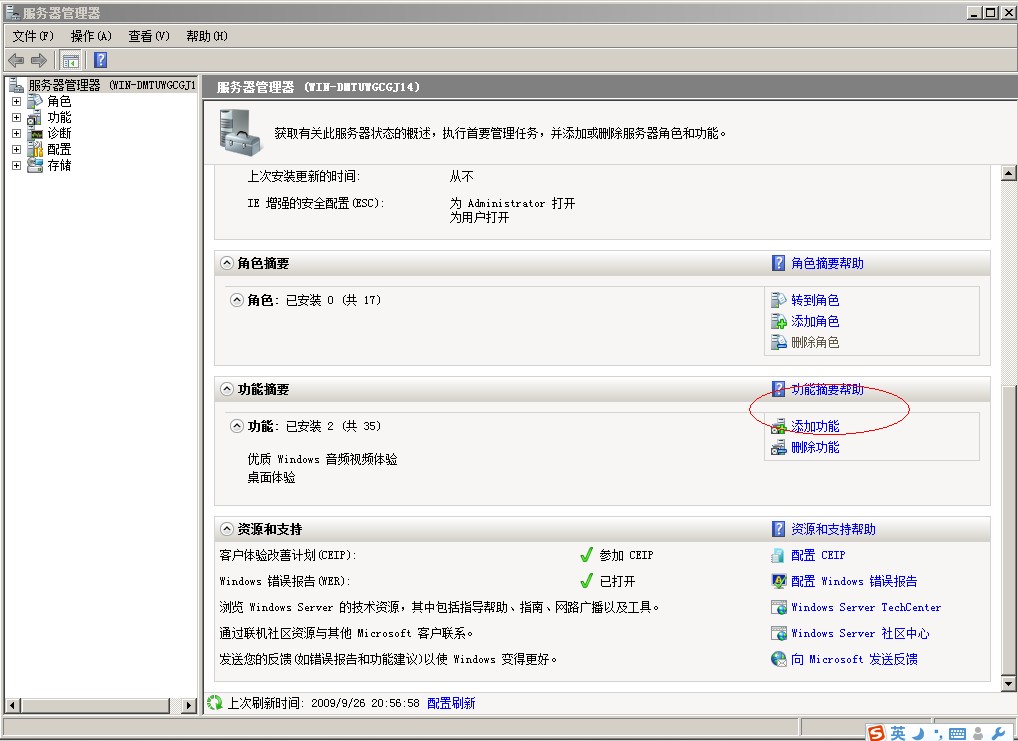Collapse the 资源和支持 section
Screen dimensions: 1018x741
coord(226,529)
